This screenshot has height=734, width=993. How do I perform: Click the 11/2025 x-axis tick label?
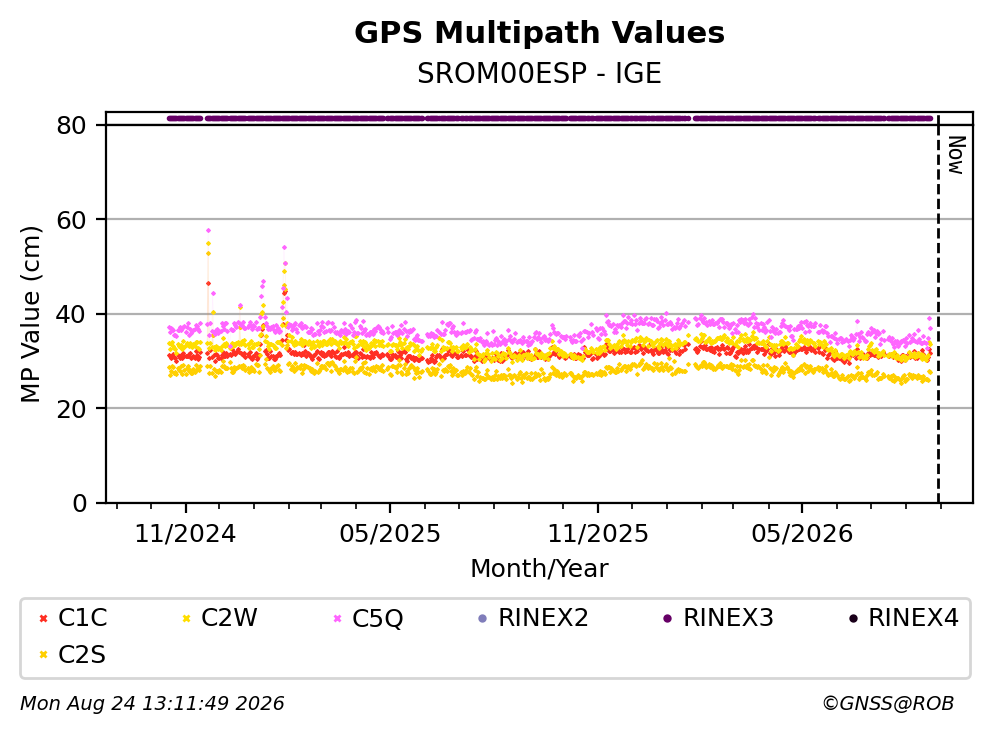(x=598, y=534)
